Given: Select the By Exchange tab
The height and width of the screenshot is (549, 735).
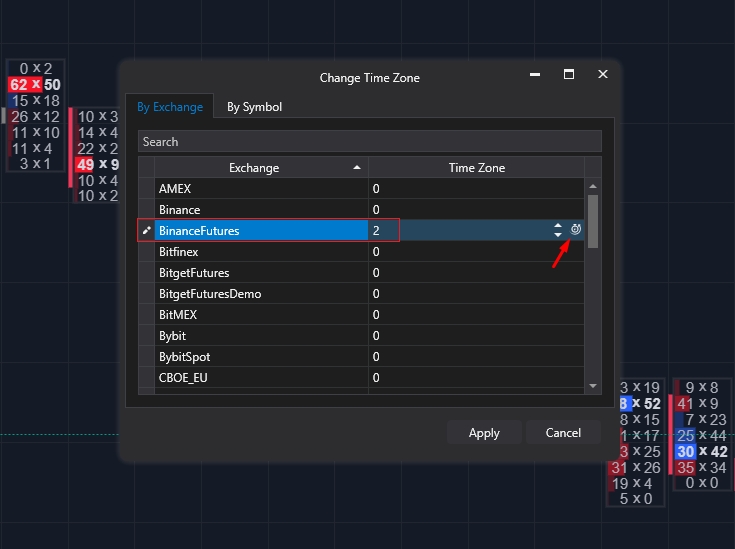Looking at the screenshot, I should point(170,107).
